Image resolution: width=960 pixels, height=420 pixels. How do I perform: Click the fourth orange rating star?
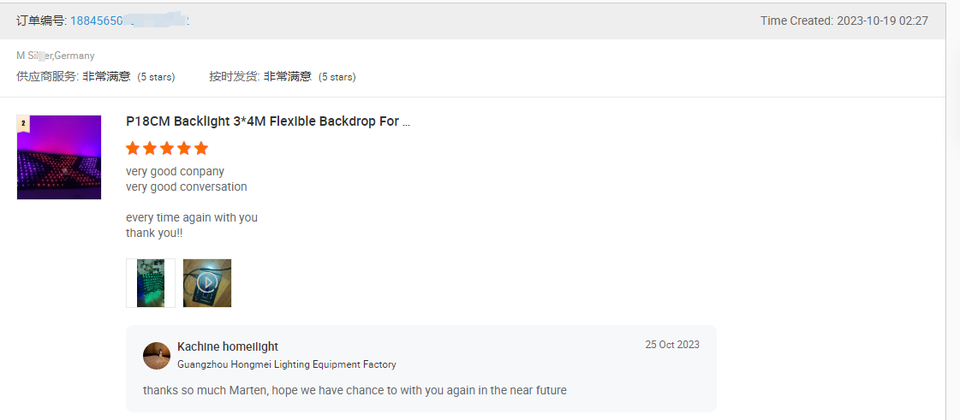184,148
